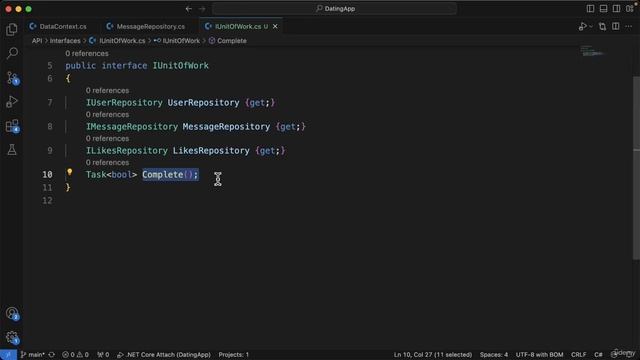Open the Extensions view
Screen dimensions: 640x360
[x=12, y=126]
